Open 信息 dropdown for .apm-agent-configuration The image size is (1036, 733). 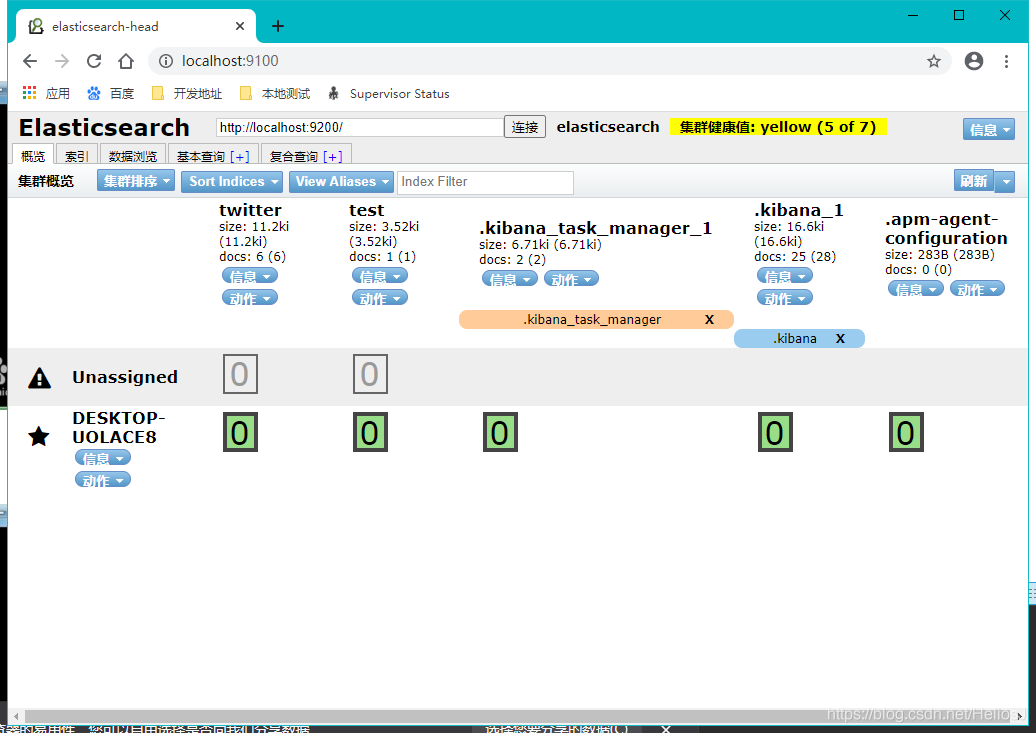pos(916,289)
